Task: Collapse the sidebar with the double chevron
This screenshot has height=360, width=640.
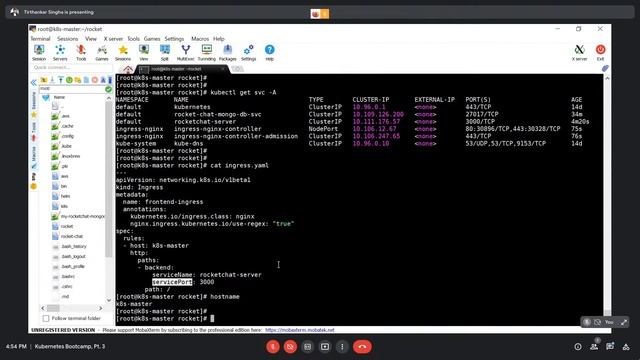Action: [x=33, y=83]
